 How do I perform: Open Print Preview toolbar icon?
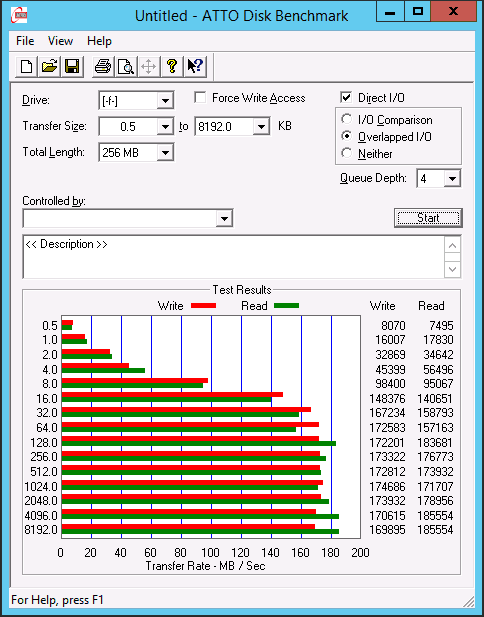(126, 66)
